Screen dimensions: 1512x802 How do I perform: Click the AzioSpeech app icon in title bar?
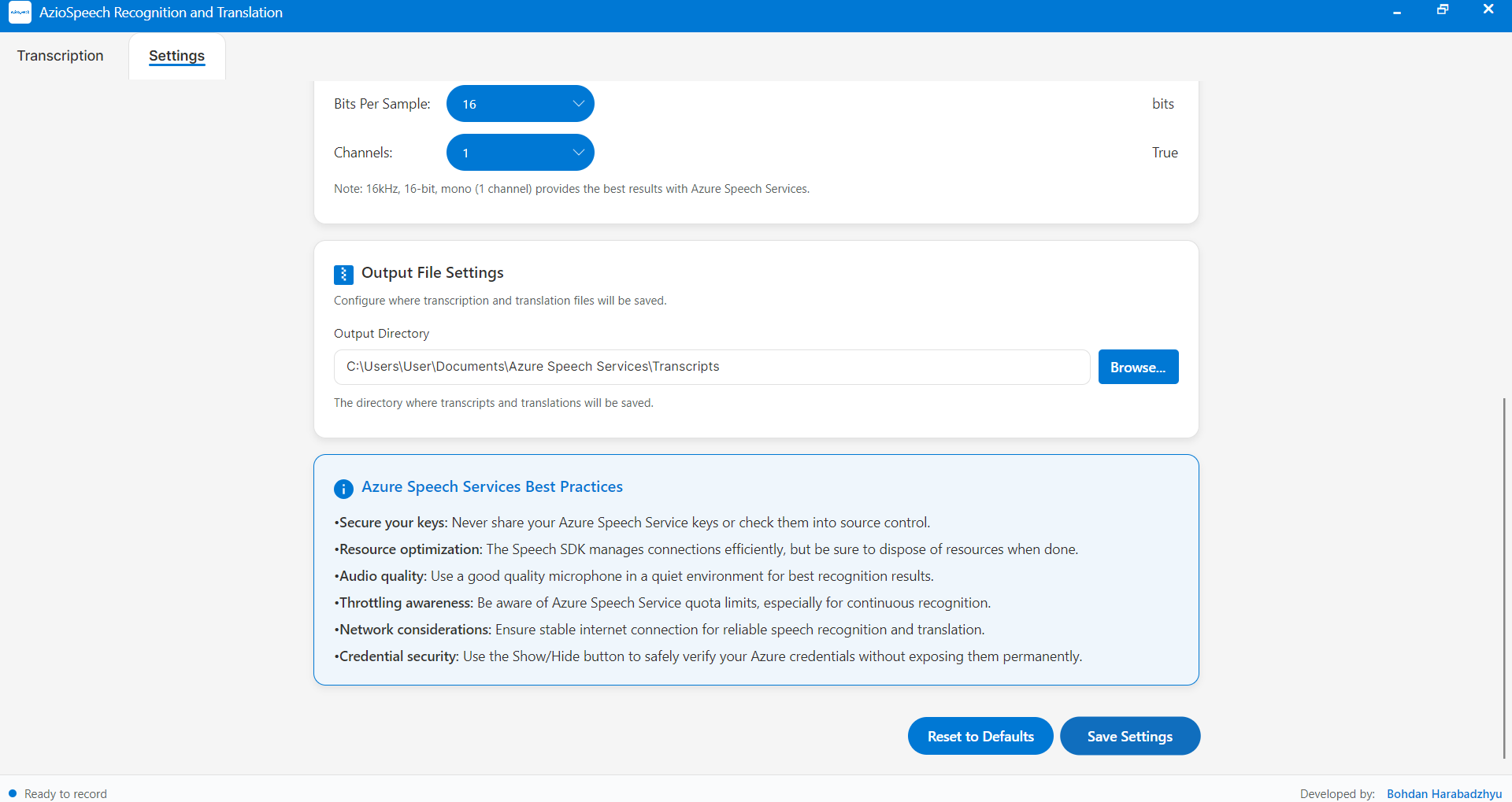(x=20, y=13)
